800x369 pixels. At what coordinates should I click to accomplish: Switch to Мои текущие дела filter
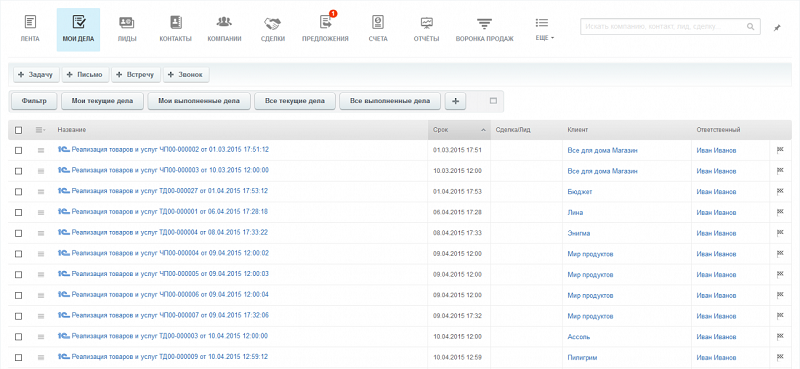click(x=103, y=101)
